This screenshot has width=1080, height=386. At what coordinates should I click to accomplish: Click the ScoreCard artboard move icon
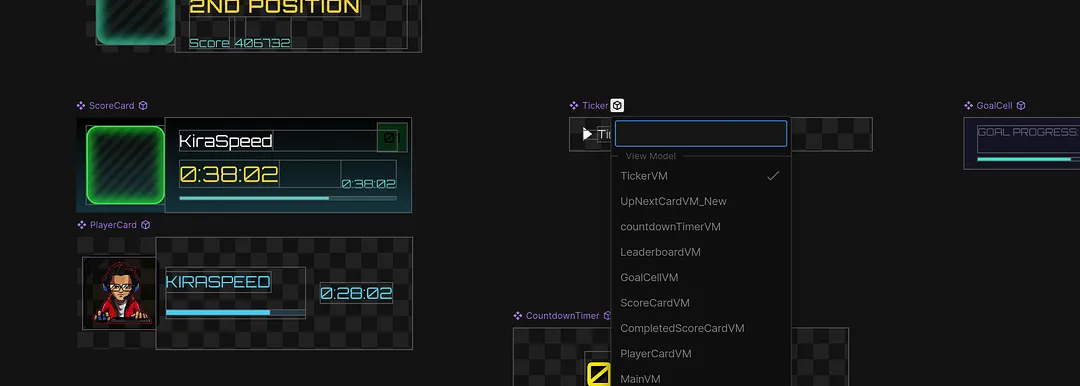point(81,105)
